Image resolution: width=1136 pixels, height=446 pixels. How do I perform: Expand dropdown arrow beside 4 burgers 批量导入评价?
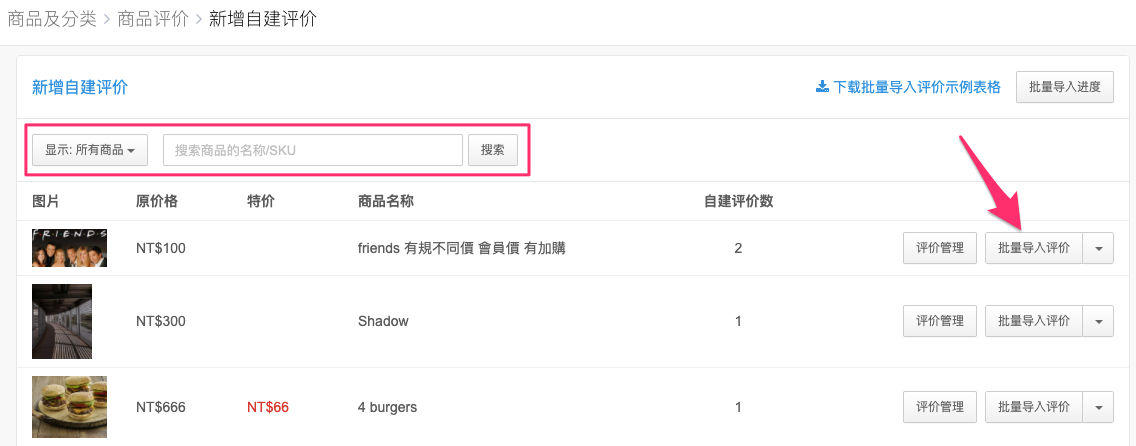point(1098,407)
